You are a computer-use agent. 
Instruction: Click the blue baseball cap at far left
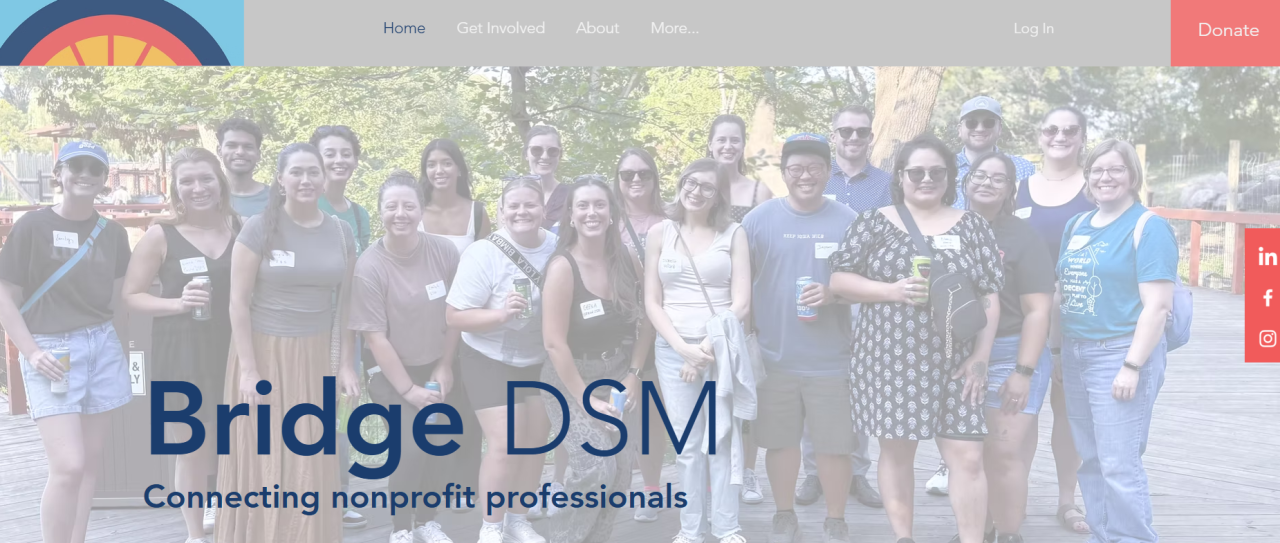[x=83, y=153]
